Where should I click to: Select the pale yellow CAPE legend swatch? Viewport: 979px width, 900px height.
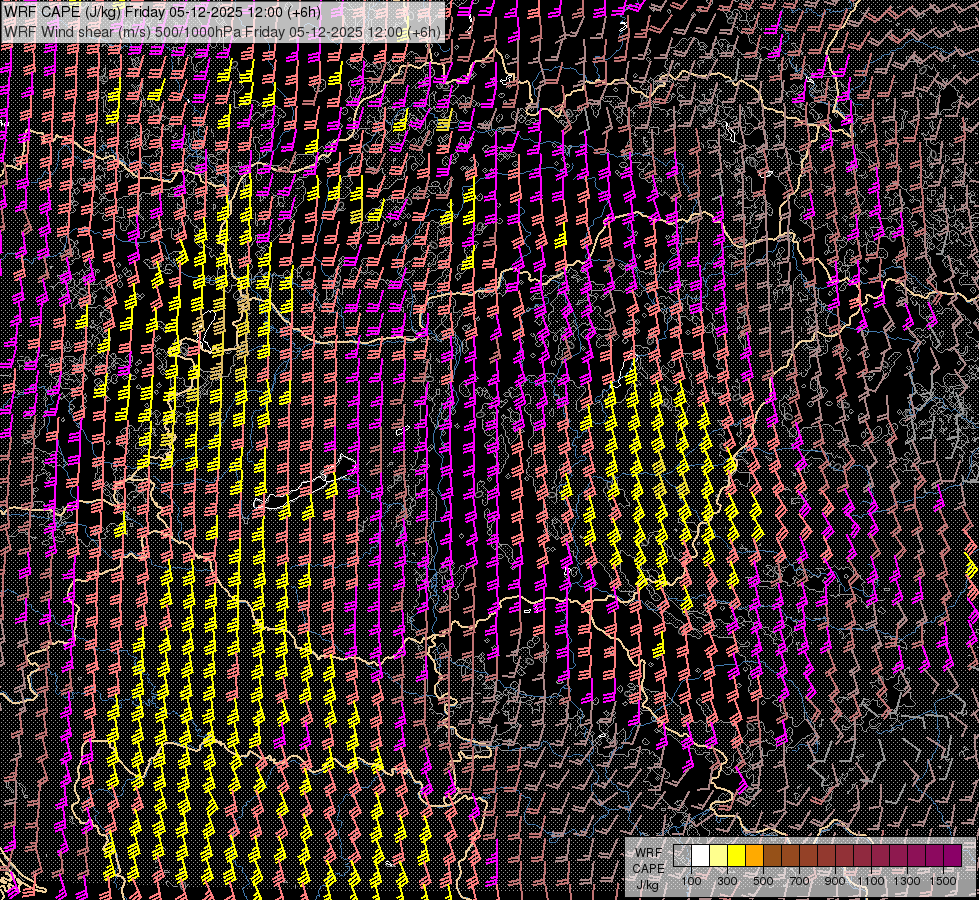719,855
